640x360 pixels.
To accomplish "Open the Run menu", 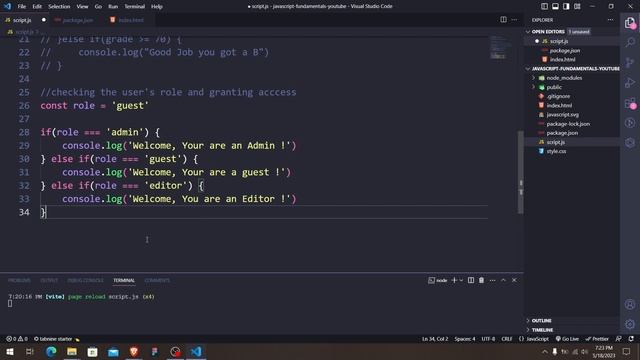I will [113, 7].
